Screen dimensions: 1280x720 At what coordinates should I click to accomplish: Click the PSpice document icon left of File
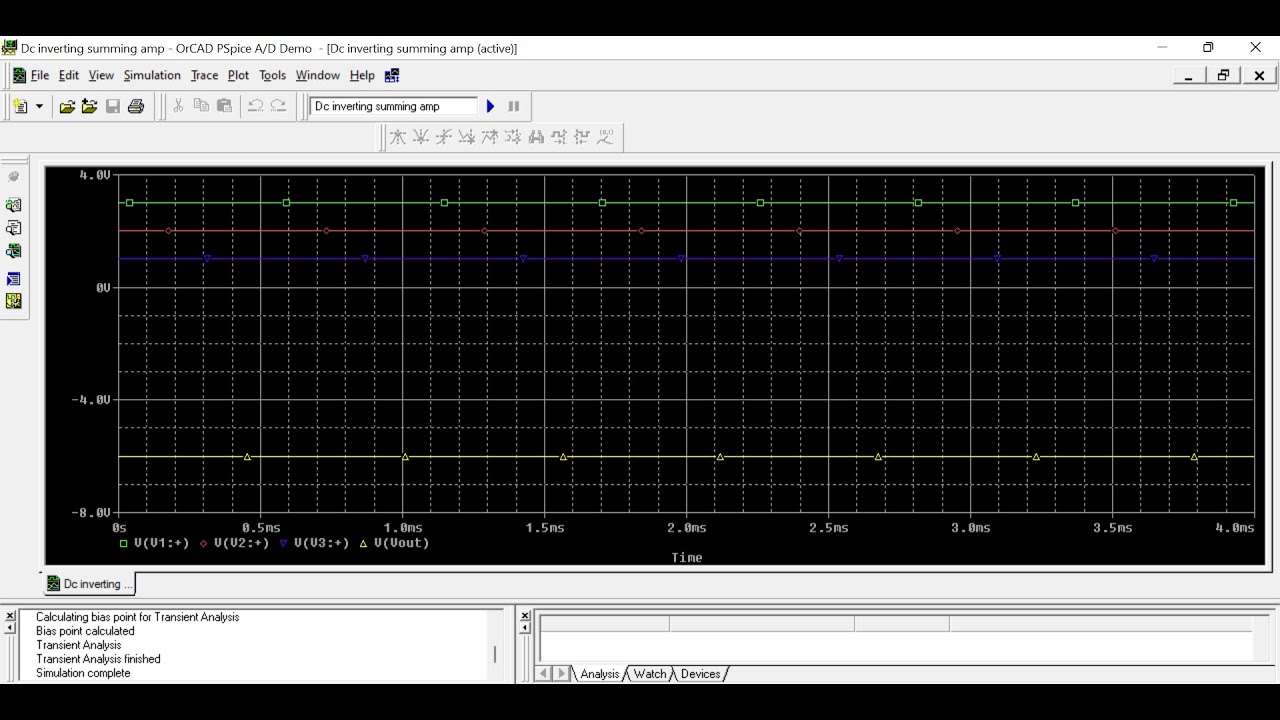tap(18, 75)
